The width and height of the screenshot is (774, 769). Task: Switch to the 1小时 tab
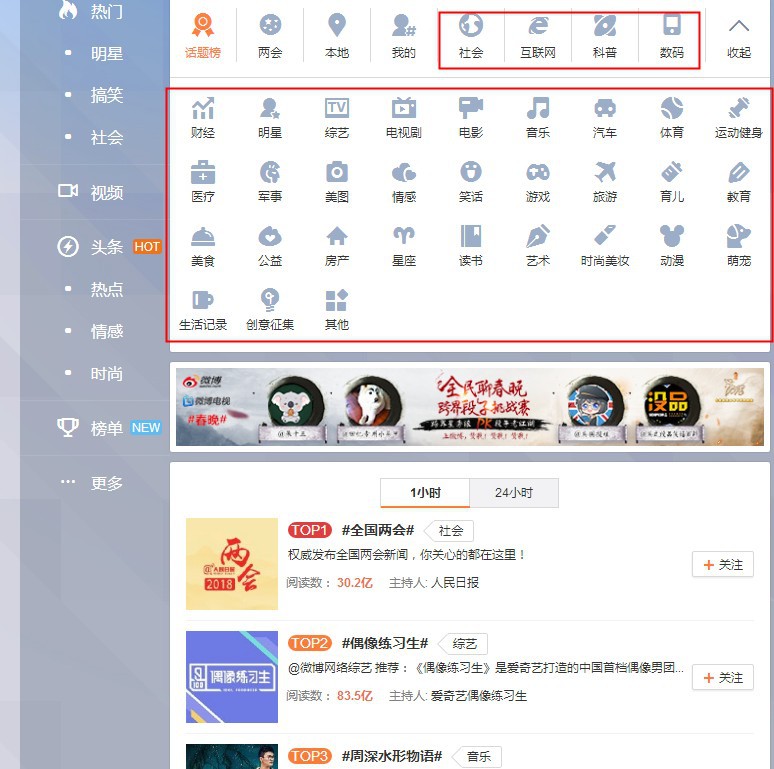pyautogui.click(x=425, y=493)
